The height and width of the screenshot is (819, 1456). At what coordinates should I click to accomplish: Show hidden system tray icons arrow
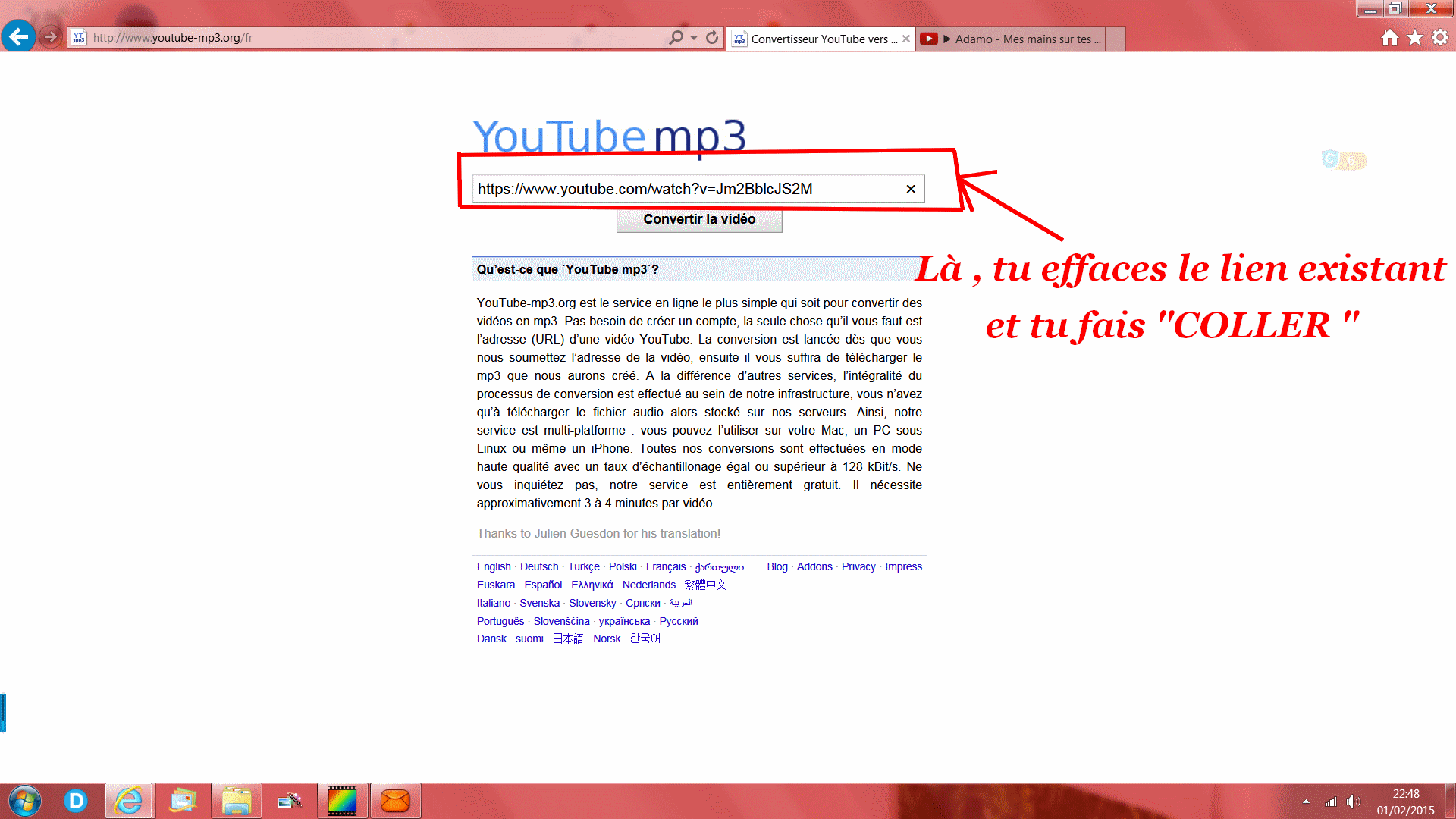(1306, 801)
